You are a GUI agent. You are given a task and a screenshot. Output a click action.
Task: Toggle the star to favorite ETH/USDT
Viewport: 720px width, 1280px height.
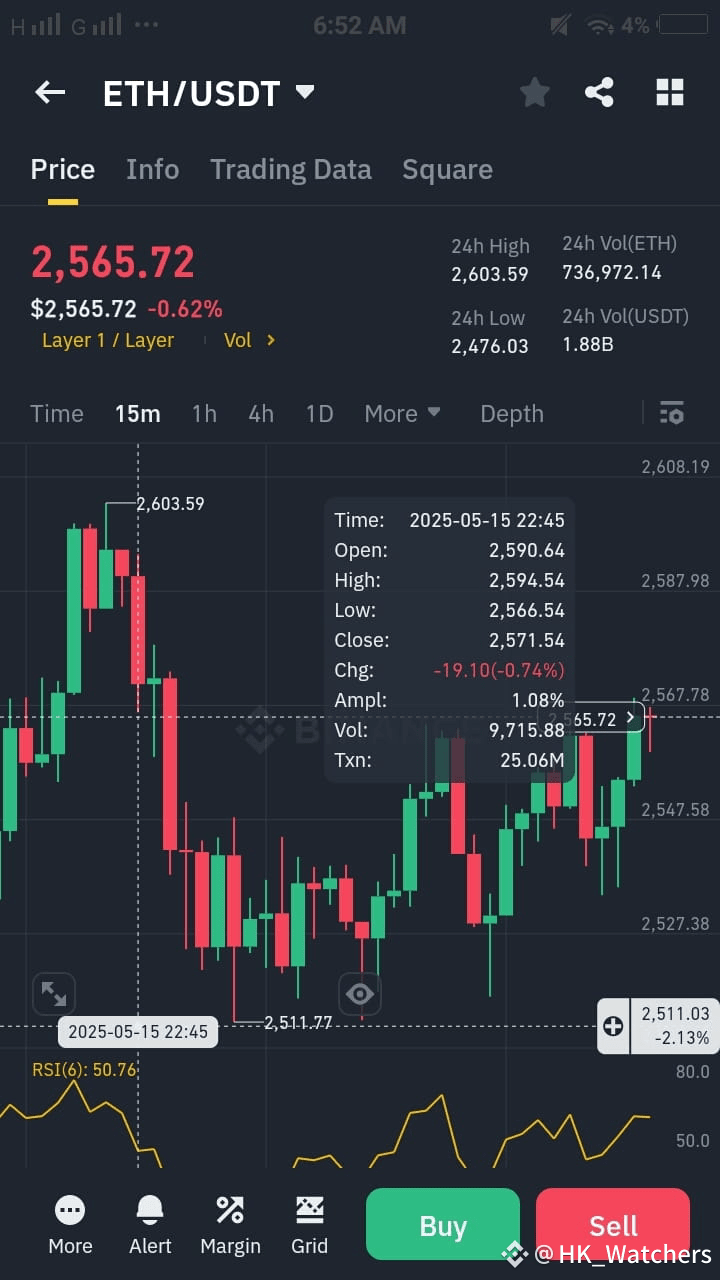(534, 92)
